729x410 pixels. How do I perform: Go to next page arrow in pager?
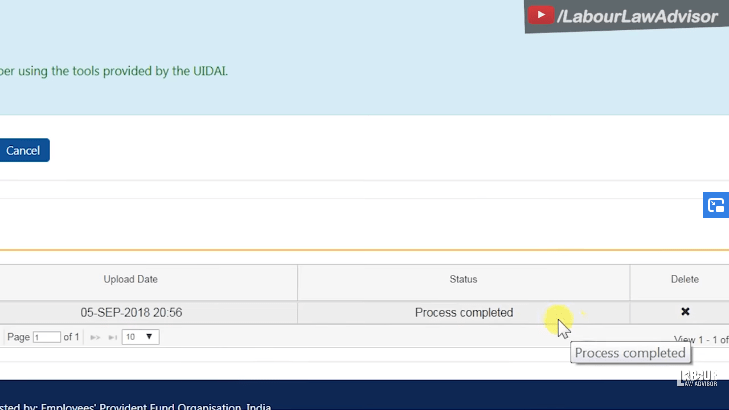[95, 337]
